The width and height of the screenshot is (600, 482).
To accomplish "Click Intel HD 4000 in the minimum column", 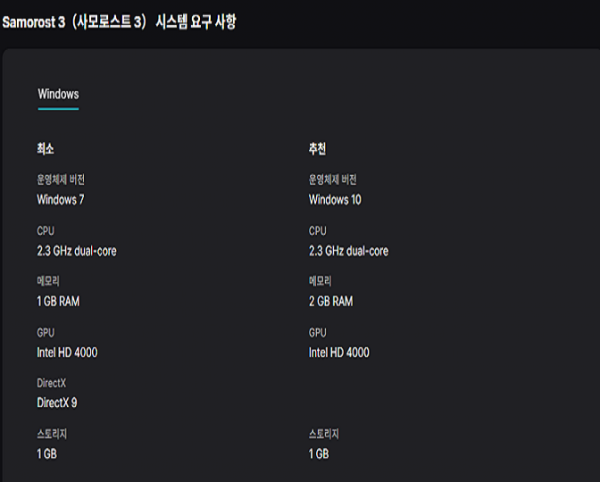I will pos(67,352).
